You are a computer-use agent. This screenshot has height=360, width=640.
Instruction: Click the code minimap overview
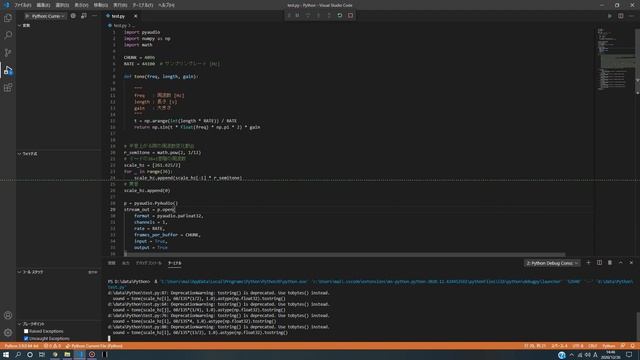pos(614,59)
